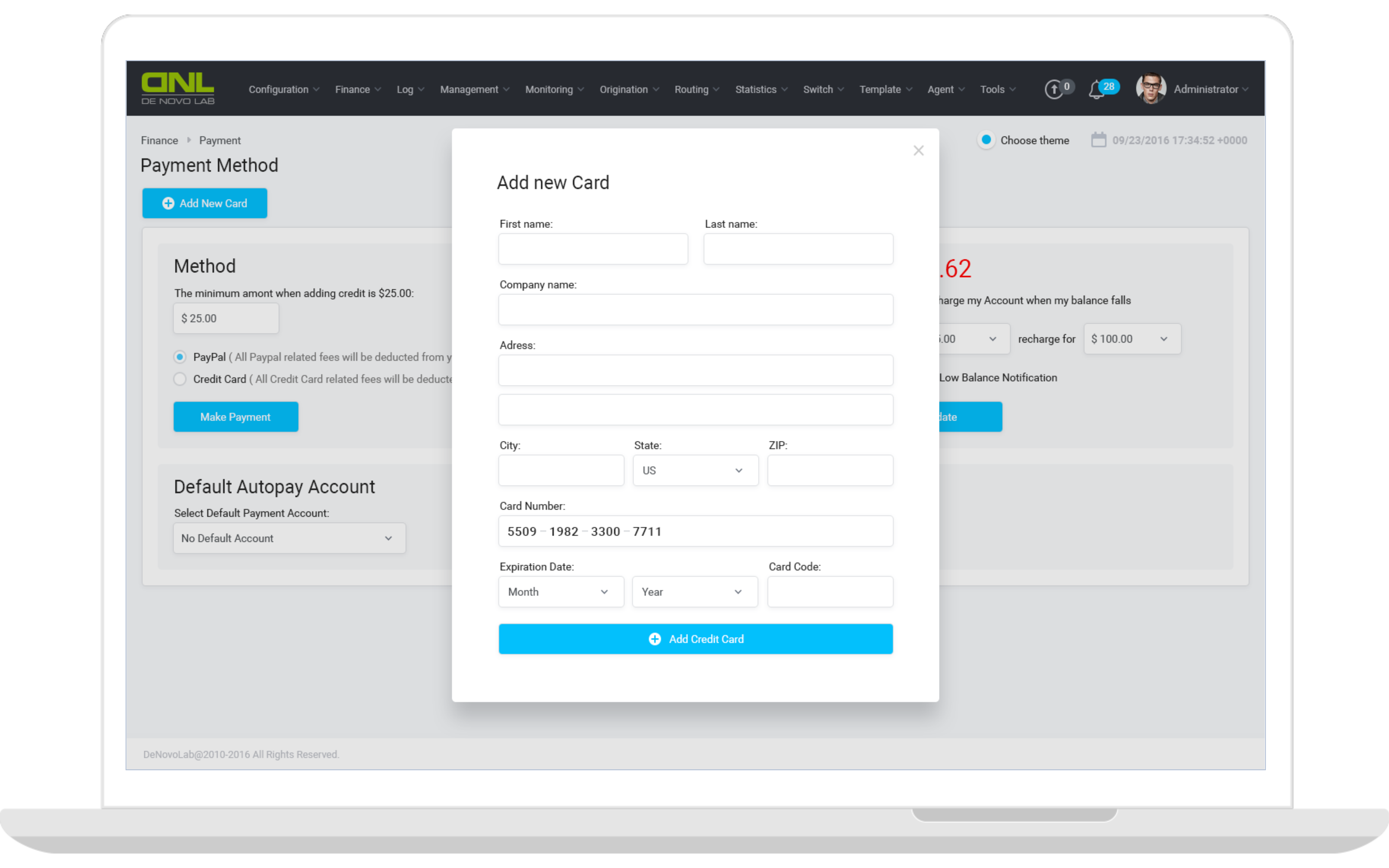
Task: Click the Low Balance Notification label
Action: (998, 378)
